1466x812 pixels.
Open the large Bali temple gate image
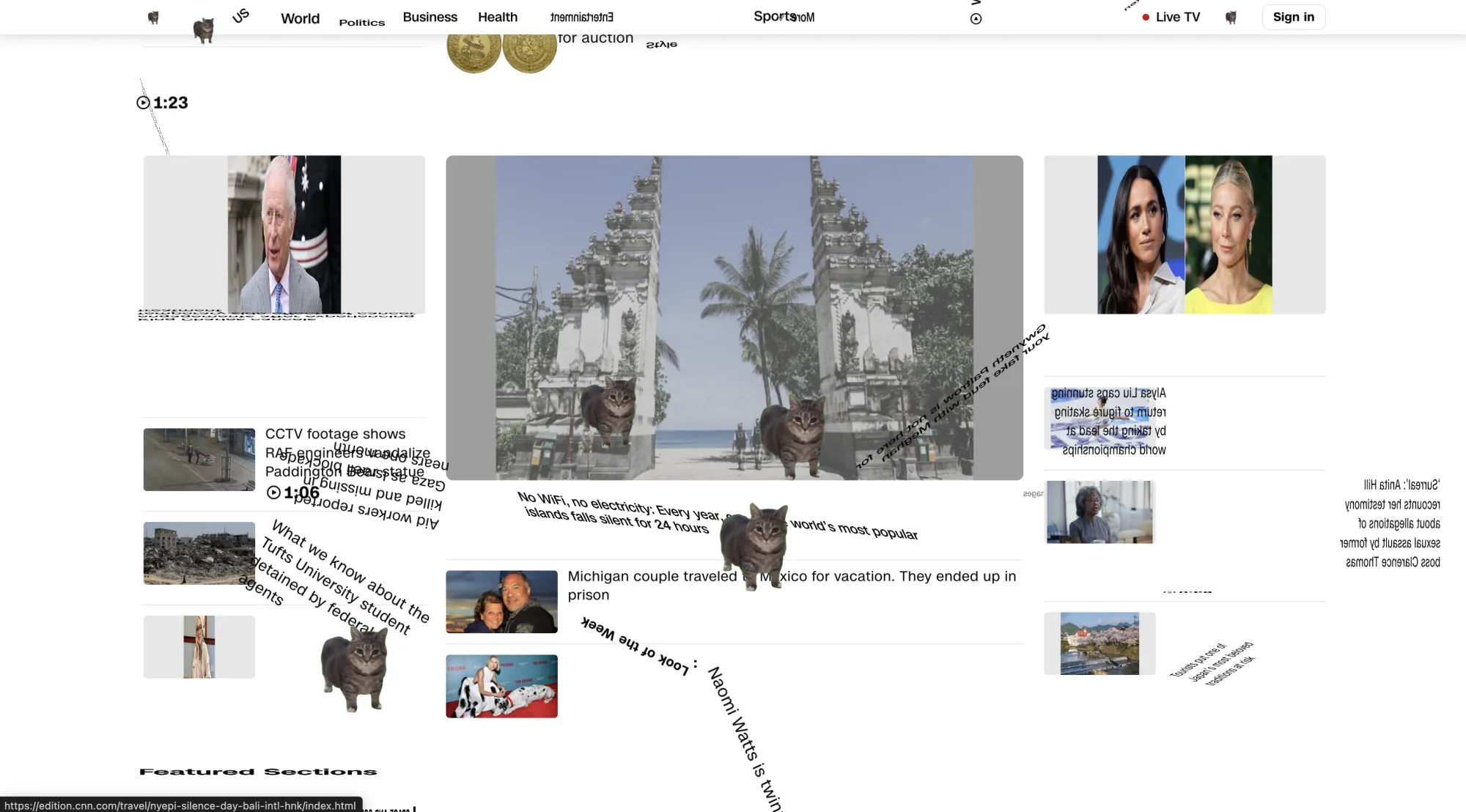(x=734, y=317)
